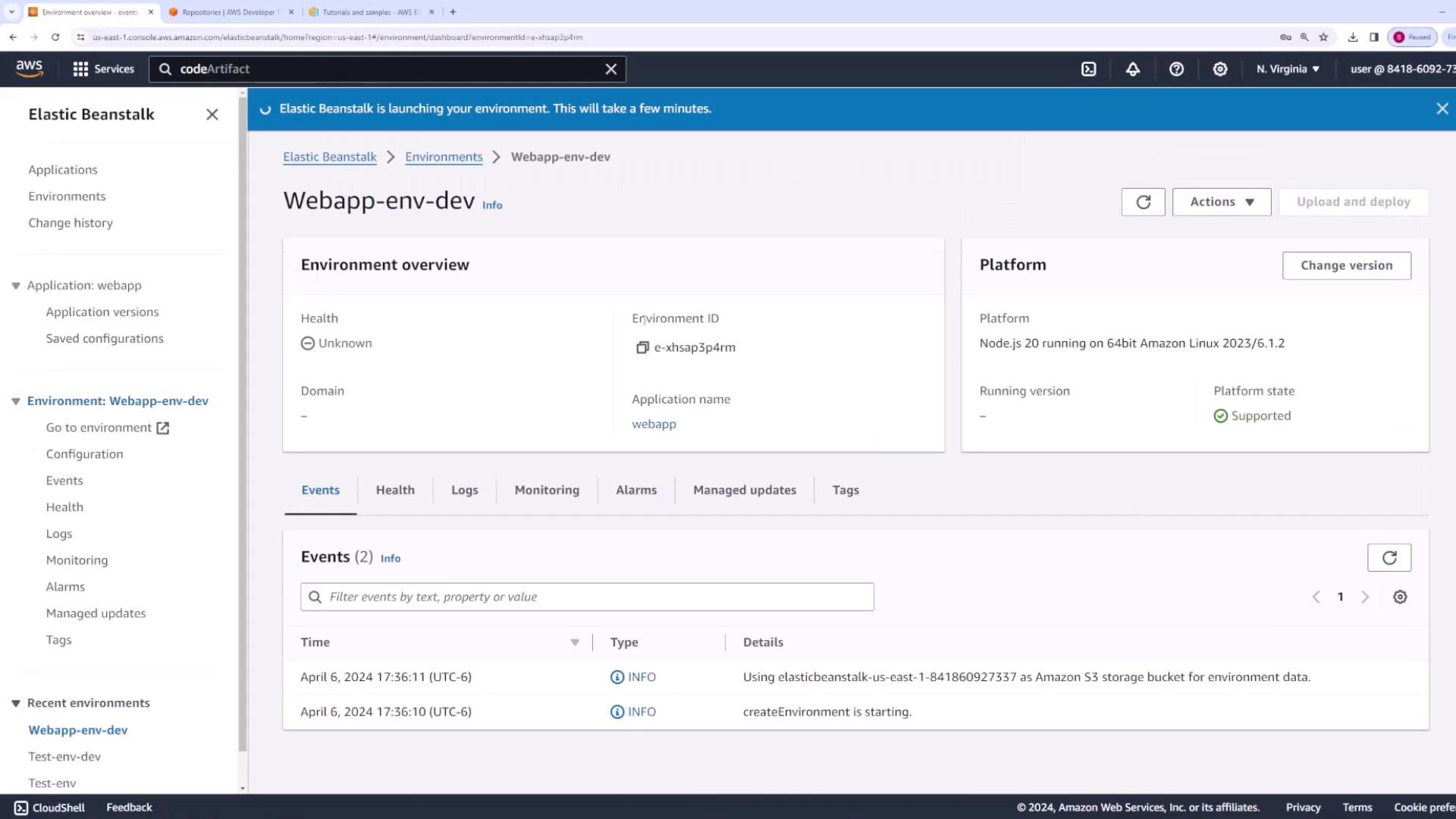Open the N. Virginia region selector
Viewport: 1456px width, 819px height.
click(1288, 69)
